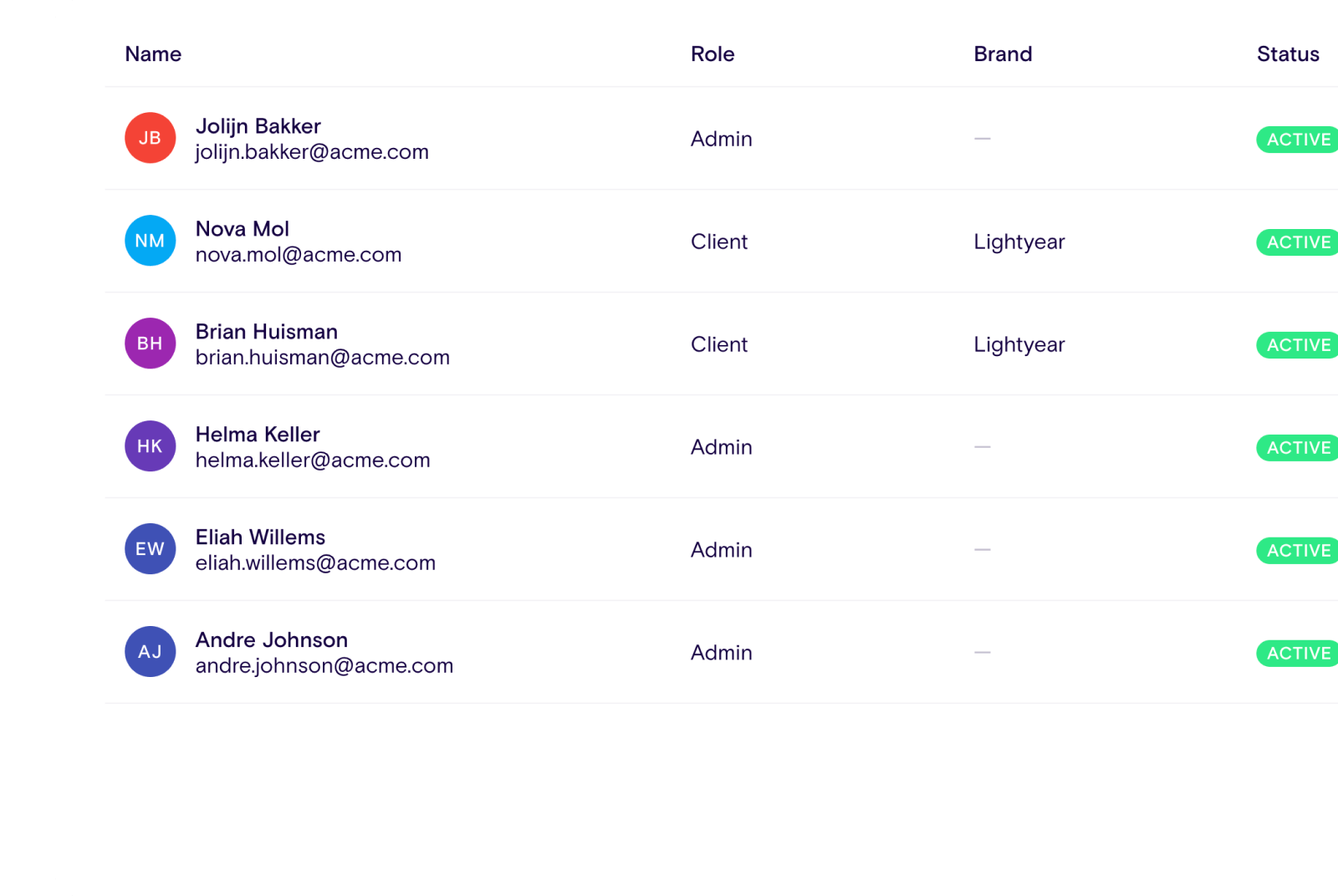Screen dimensions: 1338x896
Task: Click the ACTIVE badge for Helma Keller
Action: (1298, 448)
